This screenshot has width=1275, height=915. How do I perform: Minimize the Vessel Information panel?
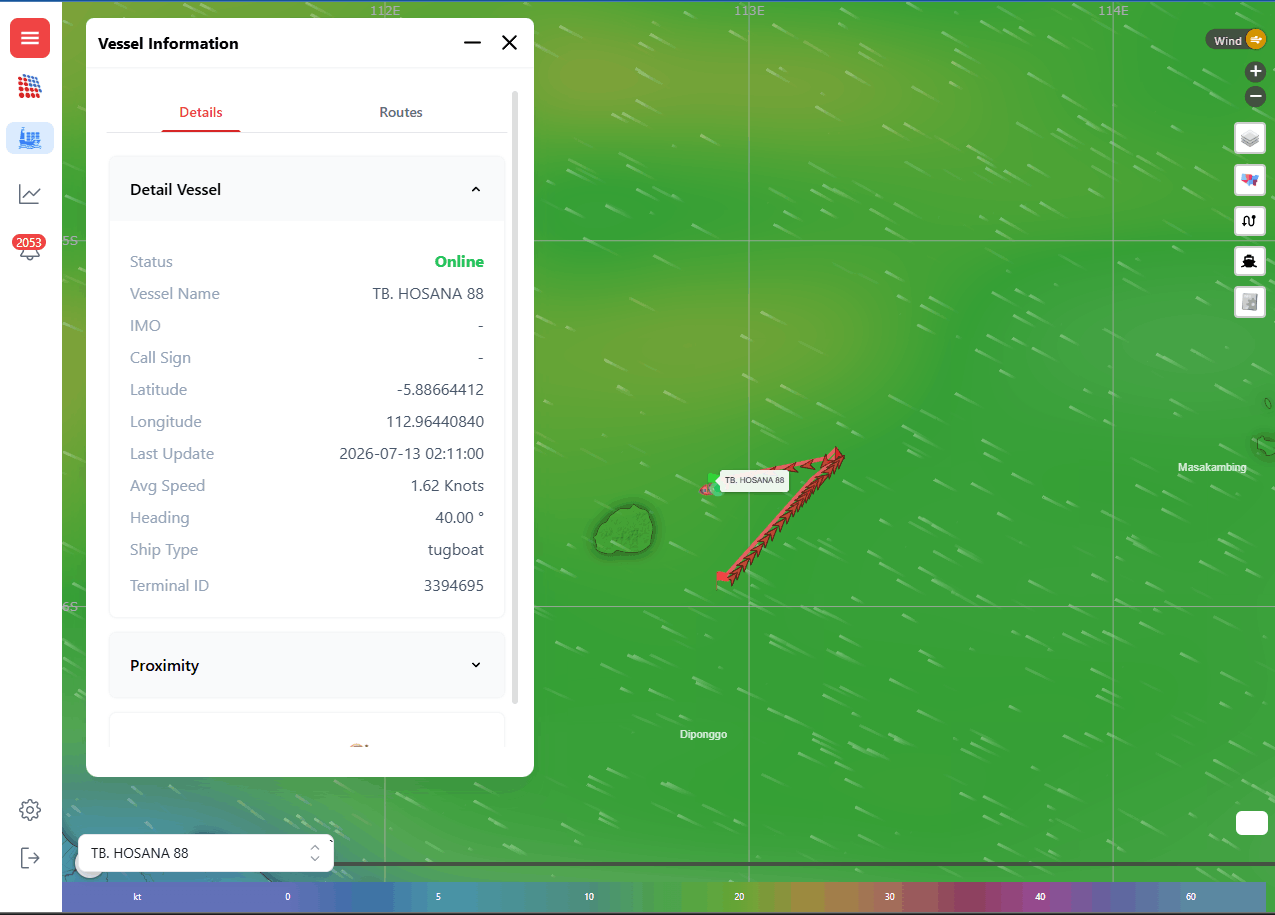473,42
